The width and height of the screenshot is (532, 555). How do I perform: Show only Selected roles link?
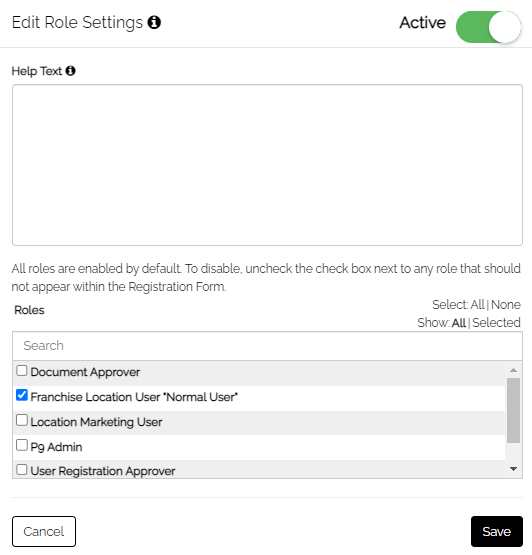pos(496,323)
